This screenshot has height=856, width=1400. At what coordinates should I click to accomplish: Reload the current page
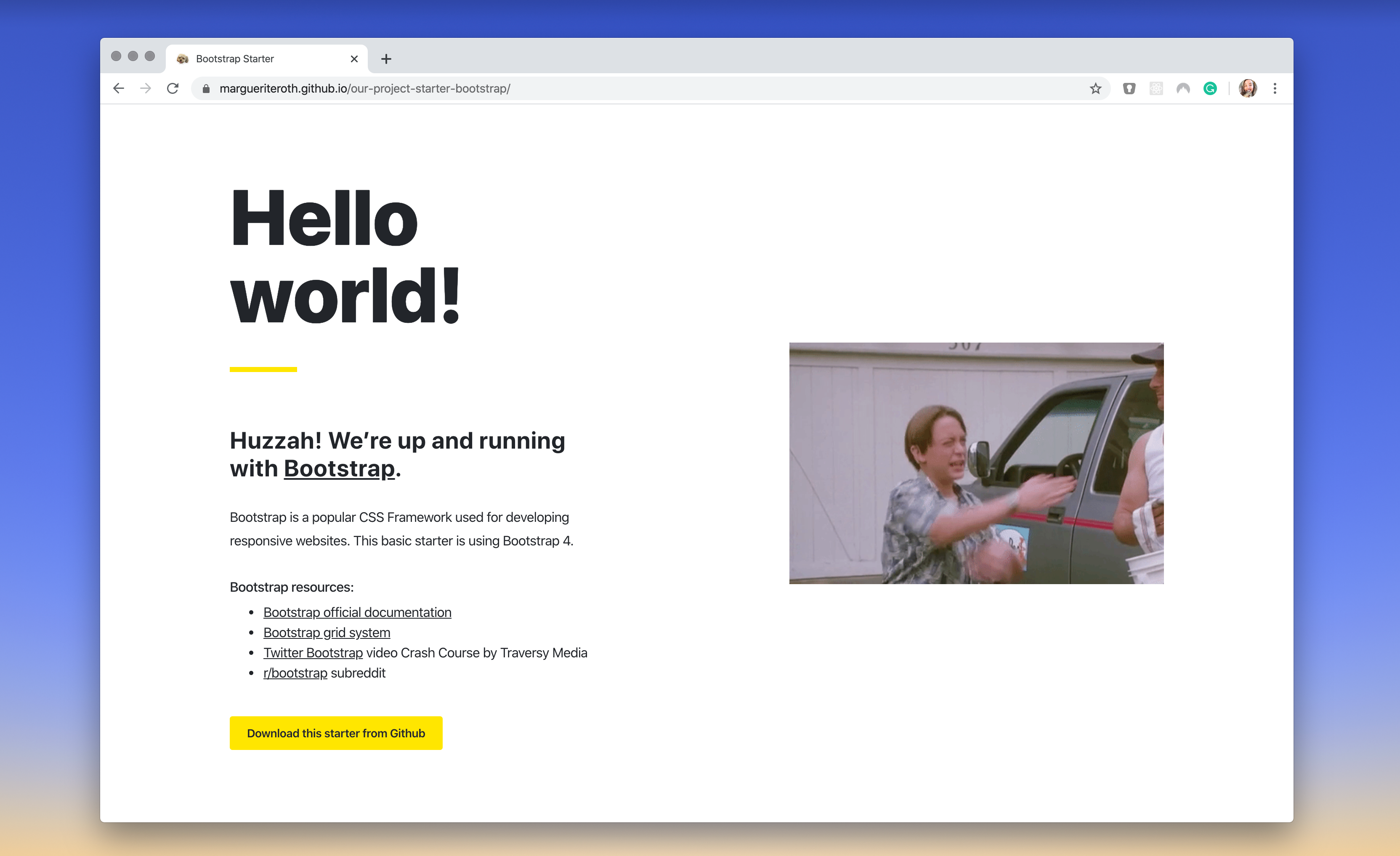173,88
